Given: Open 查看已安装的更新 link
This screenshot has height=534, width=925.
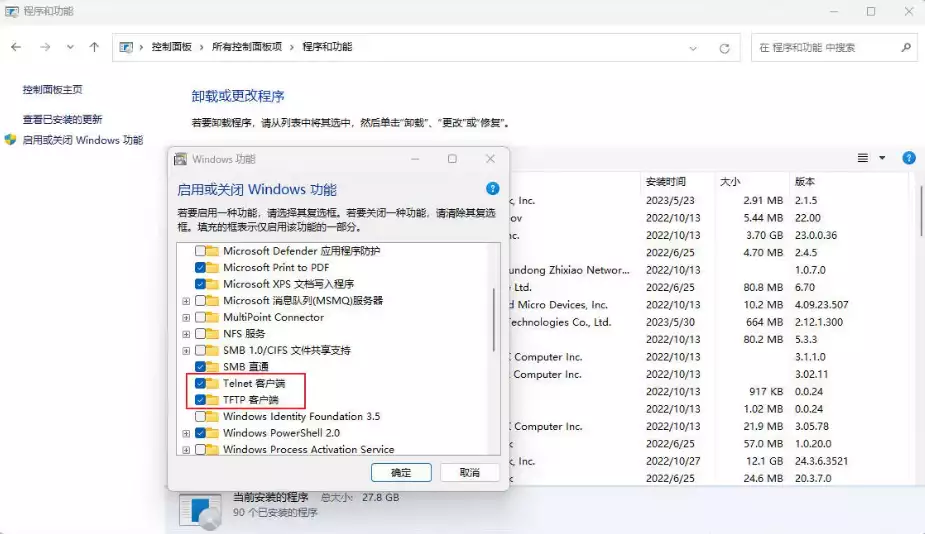Looking at the screenshot, I should pos(63,119).
